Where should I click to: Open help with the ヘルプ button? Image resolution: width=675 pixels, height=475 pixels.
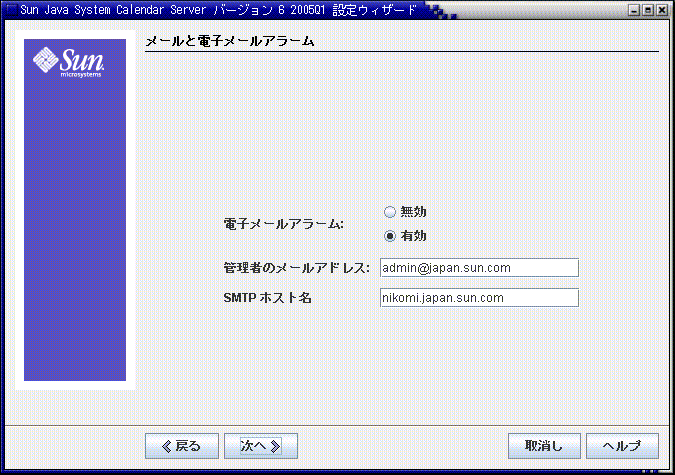pyautogui.click(x=622, y=446)
